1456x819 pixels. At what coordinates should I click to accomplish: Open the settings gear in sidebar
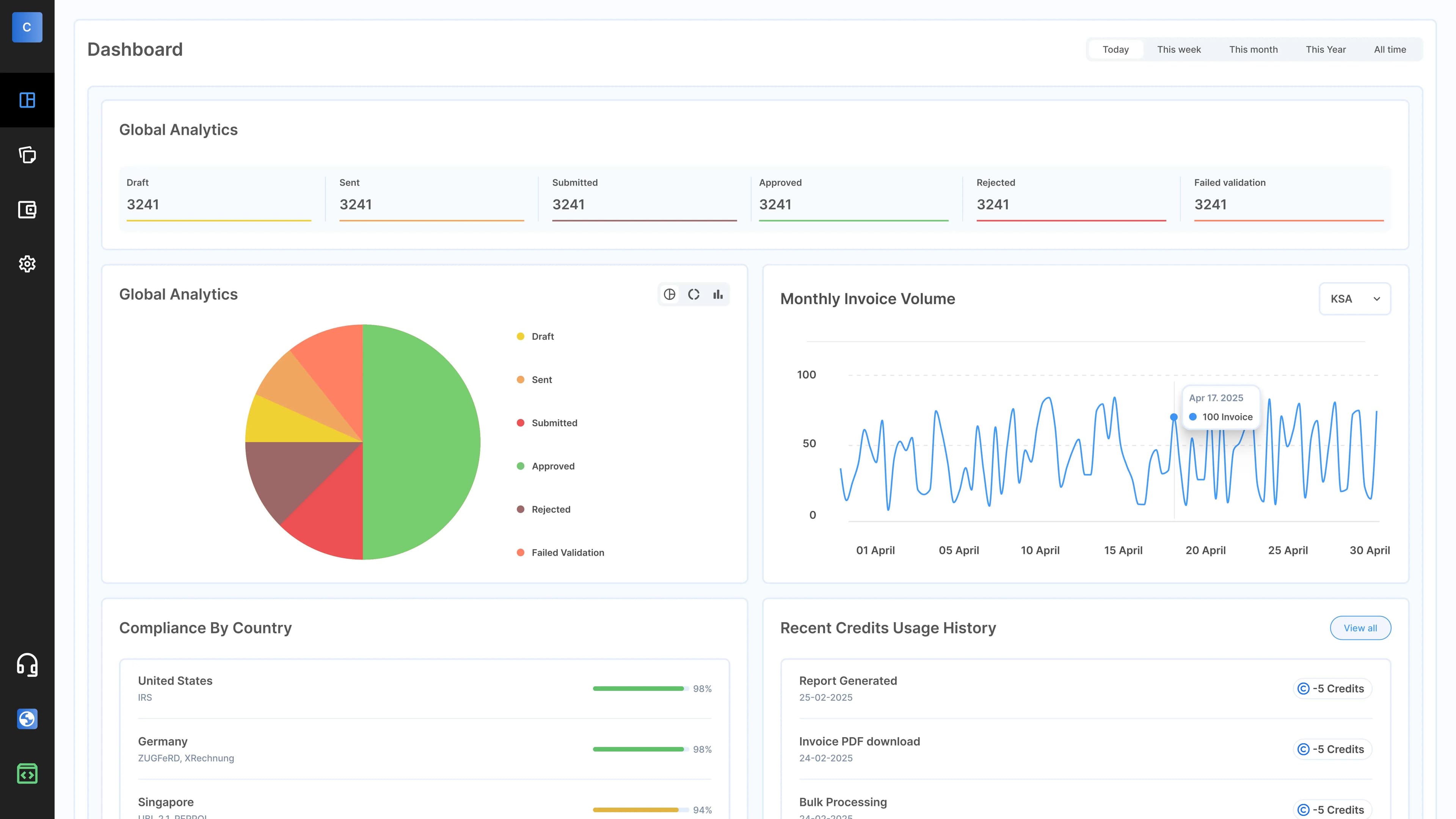tap(27, 264)
